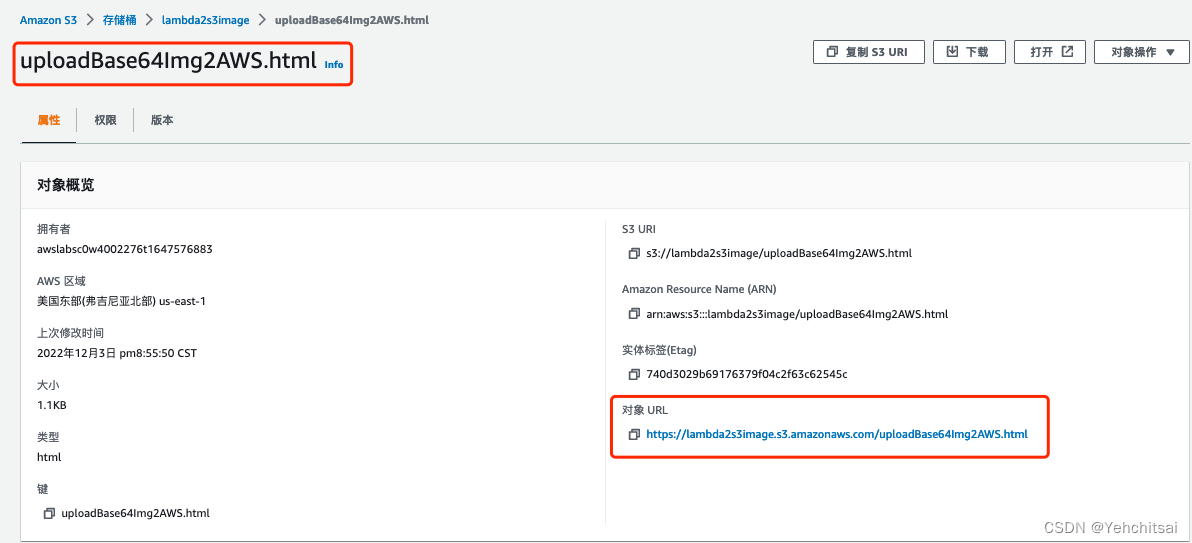Open the object with 打开 button

click(x=1051, y=52)
